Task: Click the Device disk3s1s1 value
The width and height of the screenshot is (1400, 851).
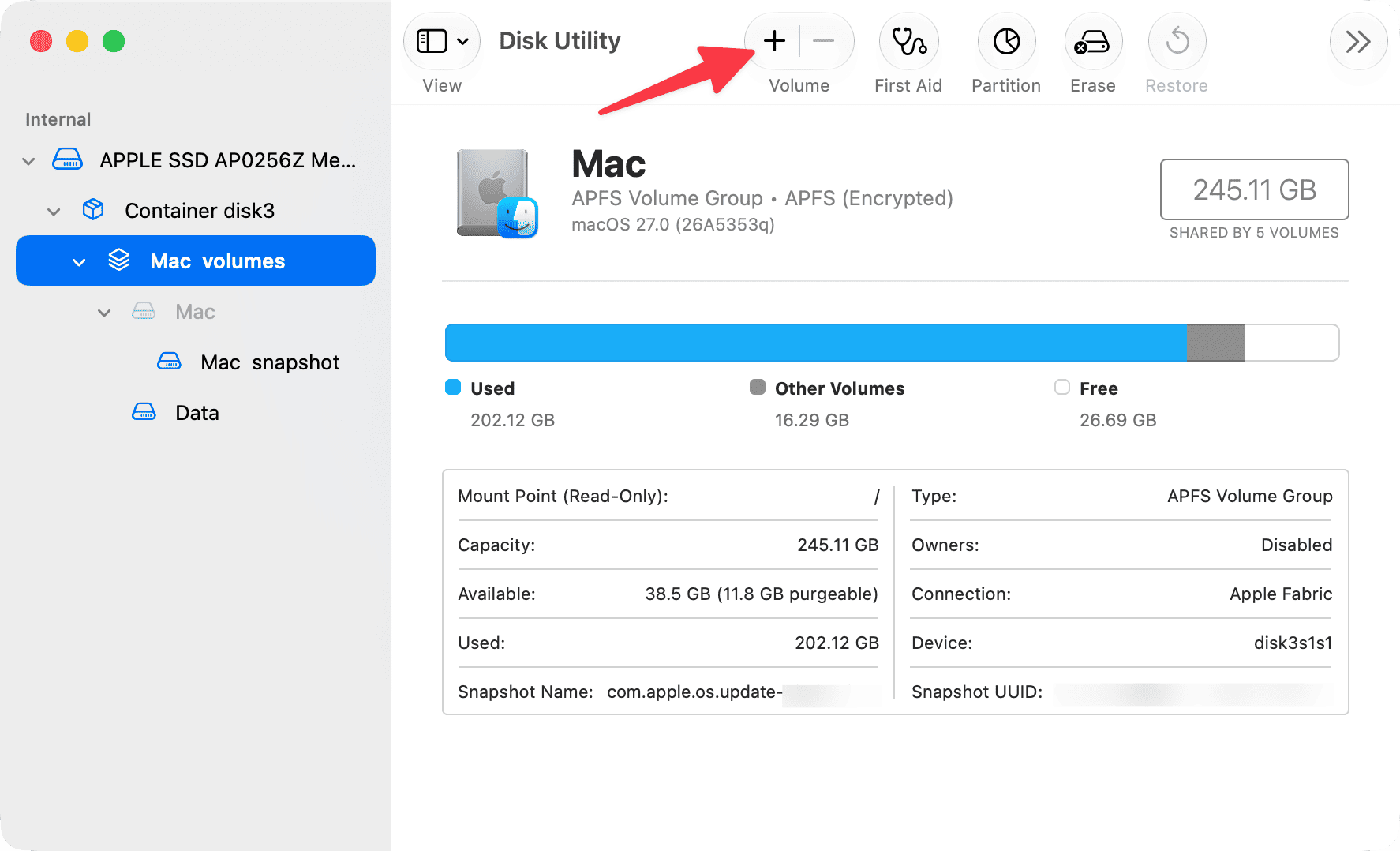Action: pyautogui.click(x=1293, y=643)
